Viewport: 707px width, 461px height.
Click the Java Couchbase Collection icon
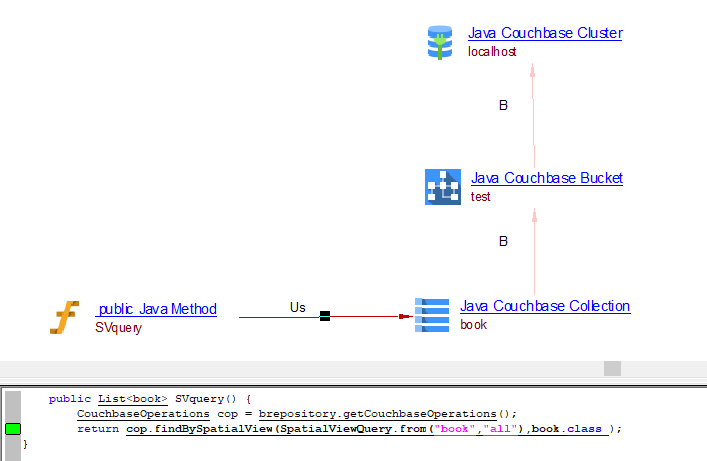coord(432,314)
